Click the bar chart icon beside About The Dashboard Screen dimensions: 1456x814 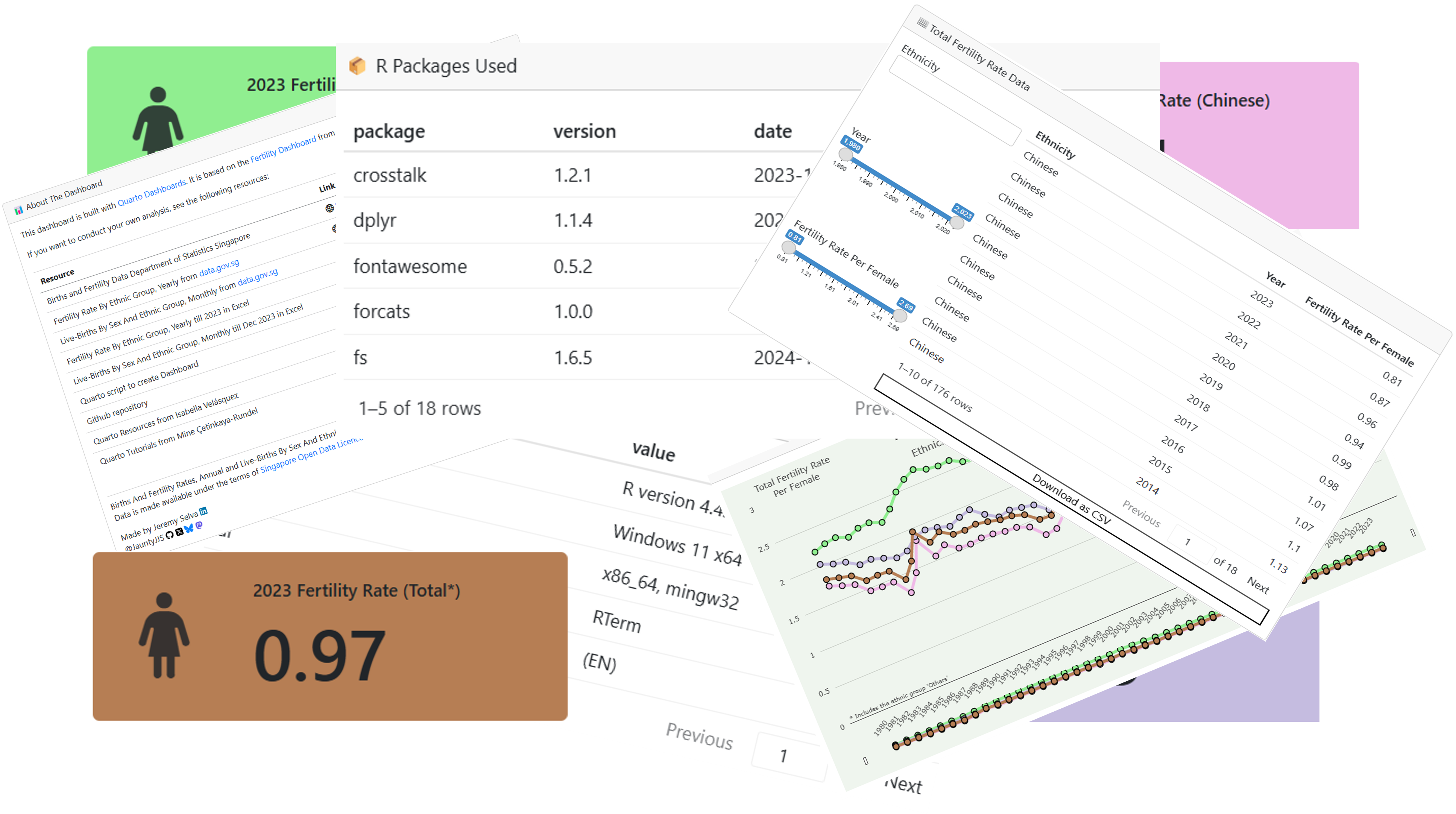pos(19,210)
